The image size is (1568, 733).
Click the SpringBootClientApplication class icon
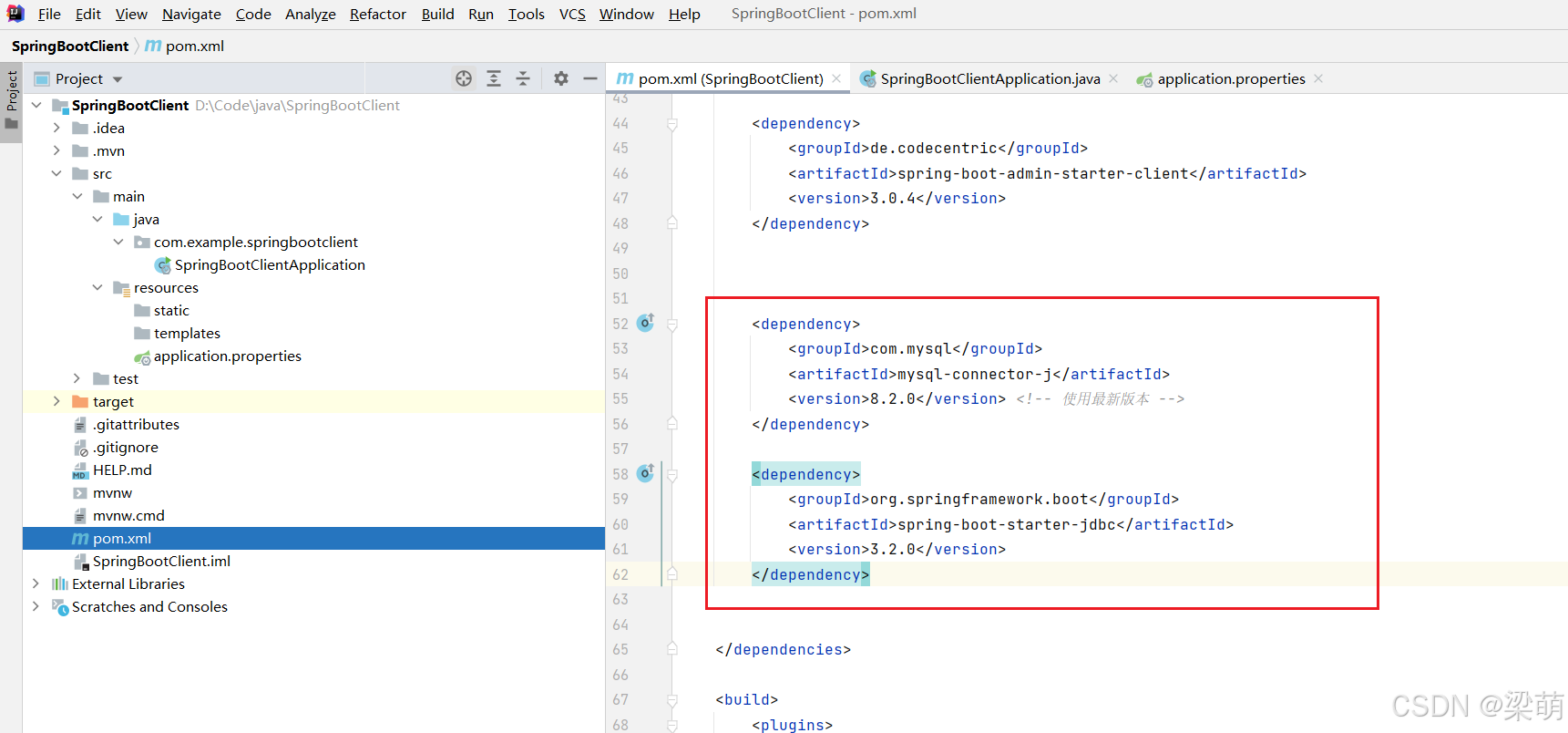pyautogui.click(x=163, y=265)
